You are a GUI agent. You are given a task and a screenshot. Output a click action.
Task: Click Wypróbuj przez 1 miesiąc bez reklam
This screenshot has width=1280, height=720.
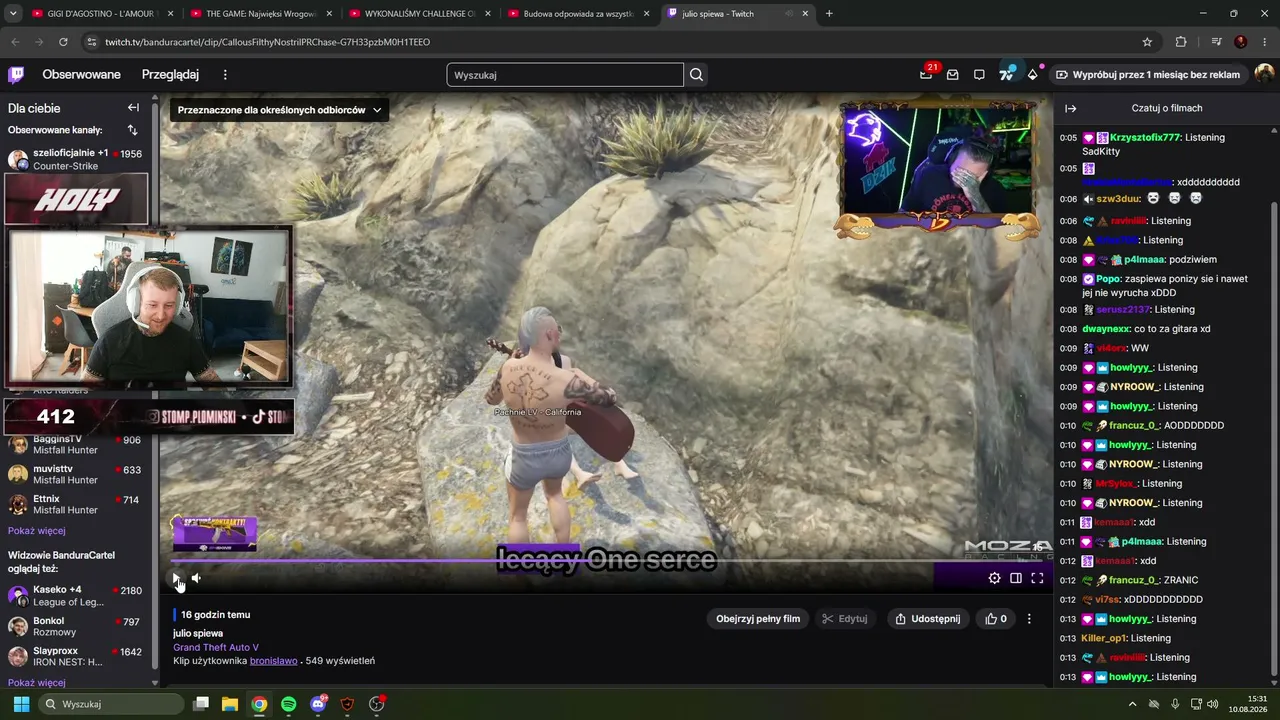(x=1147, y=75)
